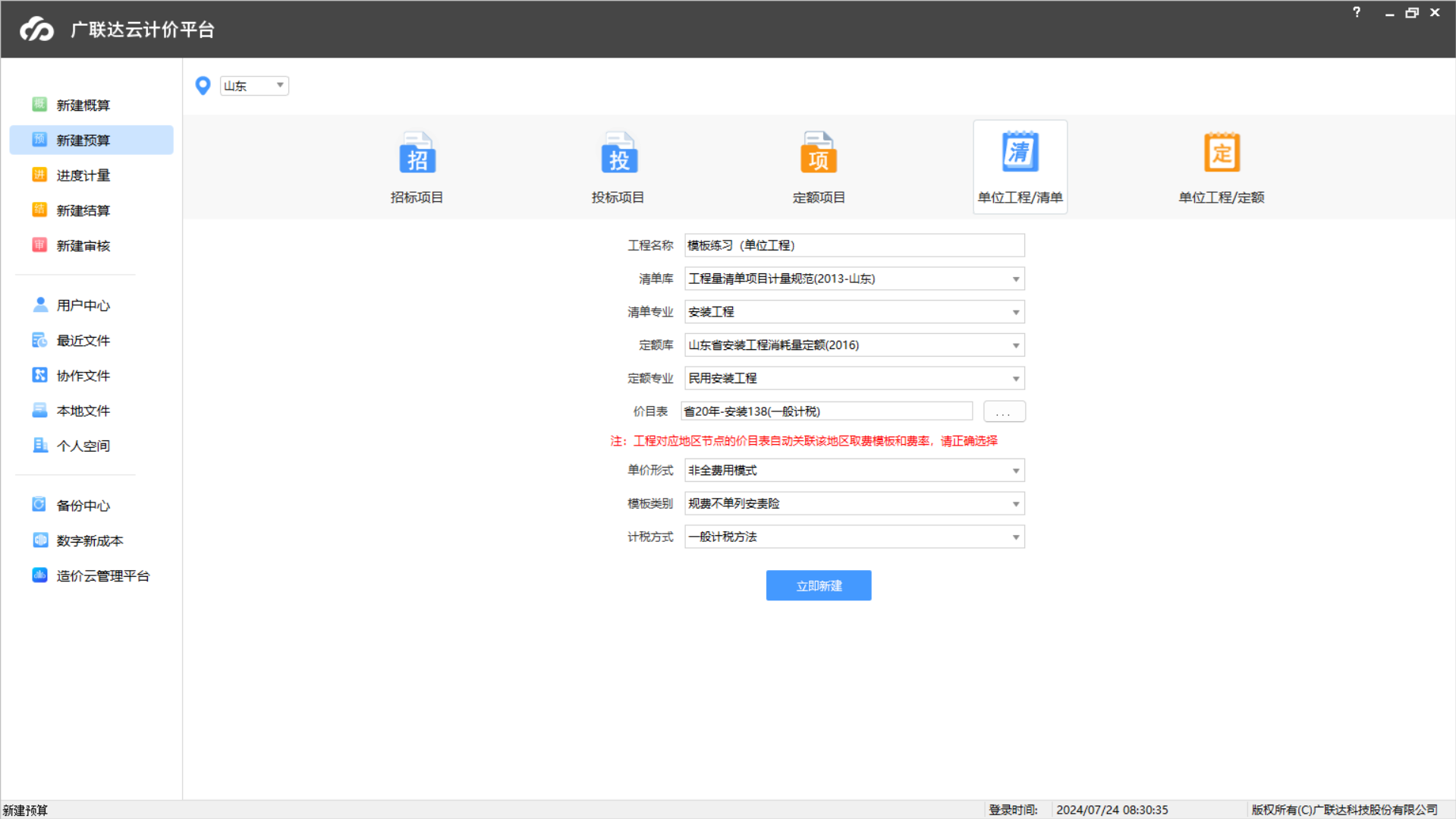Click the 个人空间 label
Screen dimensions: 1456x819
point(83,446)
